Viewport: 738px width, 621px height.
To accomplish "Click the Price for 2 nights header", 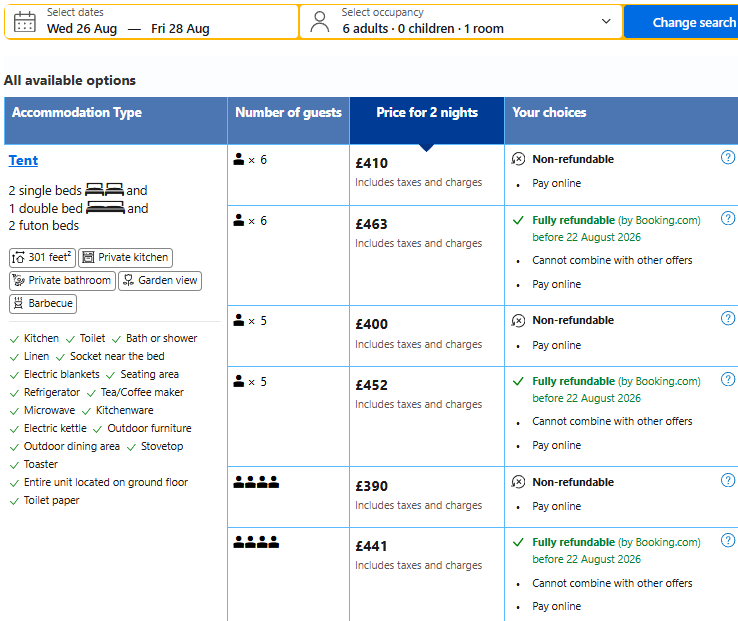I will tap(427, 113).
